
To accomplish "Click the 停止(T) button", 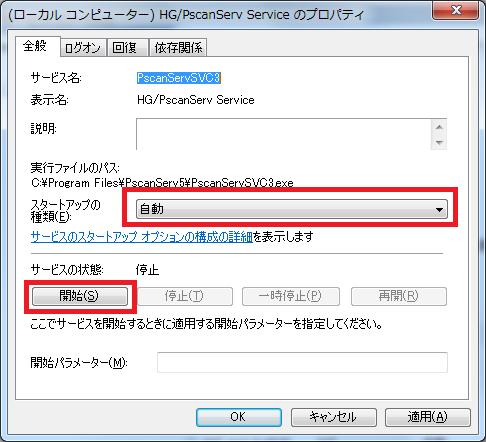I will [x=185, y=296].
